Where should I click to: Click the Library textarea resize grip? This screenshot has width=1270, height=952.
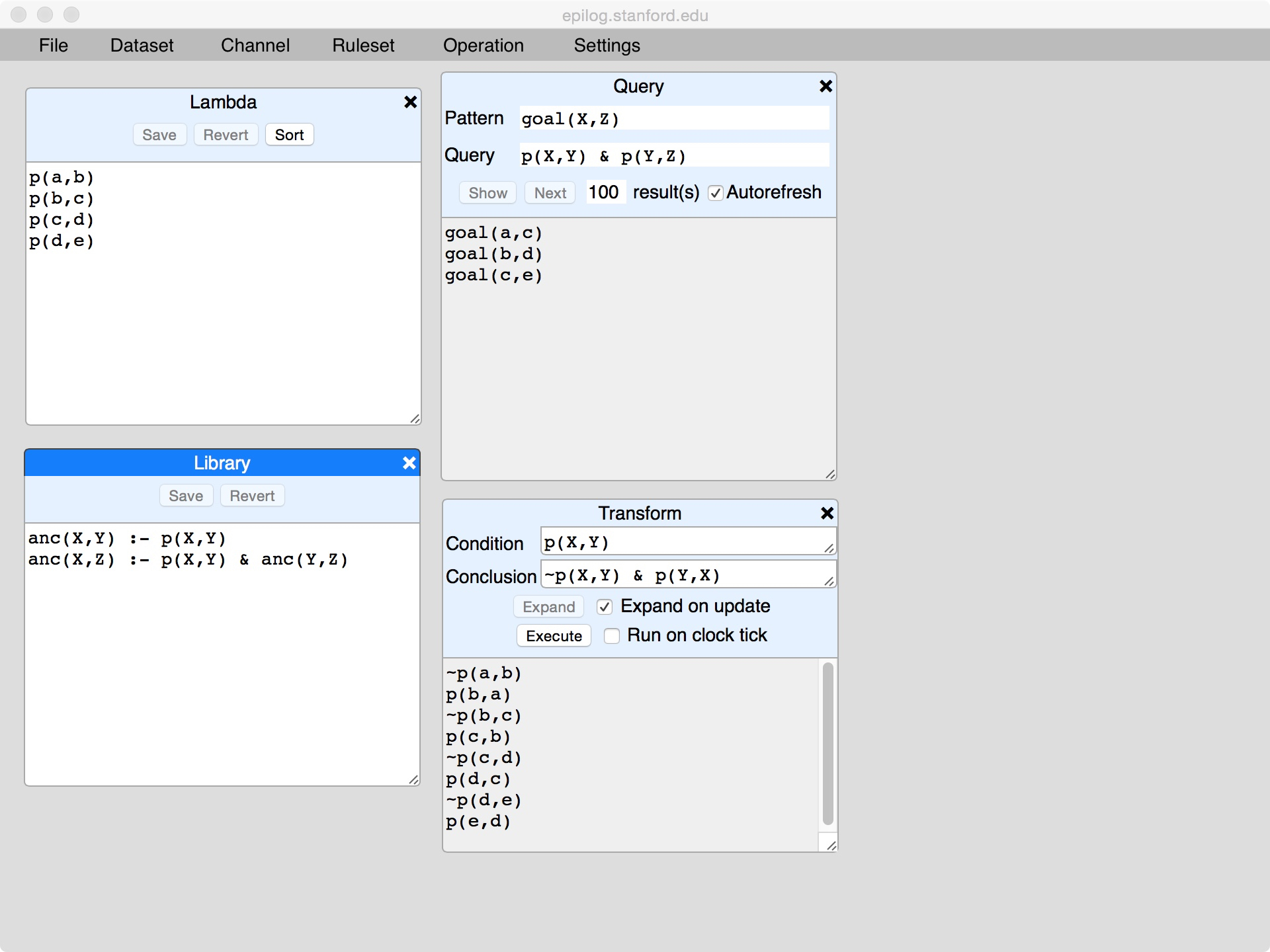pos(413,779)
